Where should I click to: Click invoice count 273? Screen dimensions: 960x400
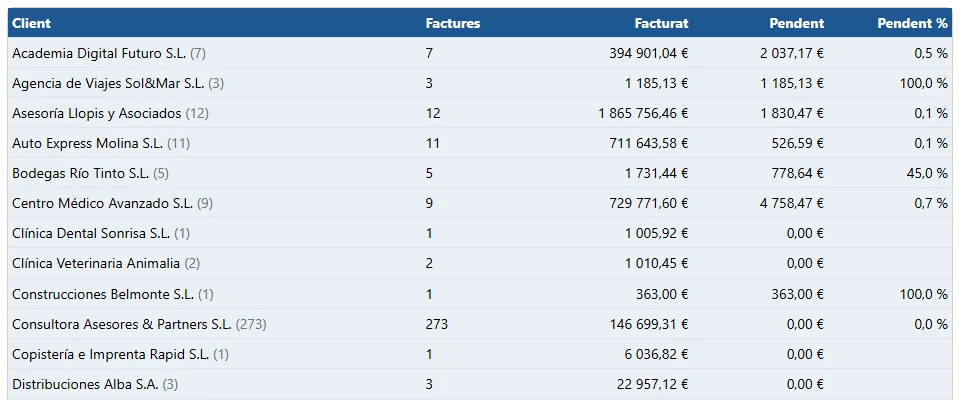click(x=437, y=324)
